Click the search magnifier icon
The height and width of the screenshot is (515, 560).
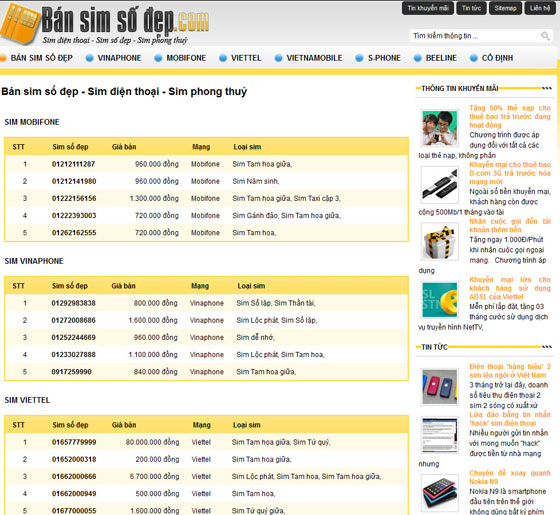[545, 36]
